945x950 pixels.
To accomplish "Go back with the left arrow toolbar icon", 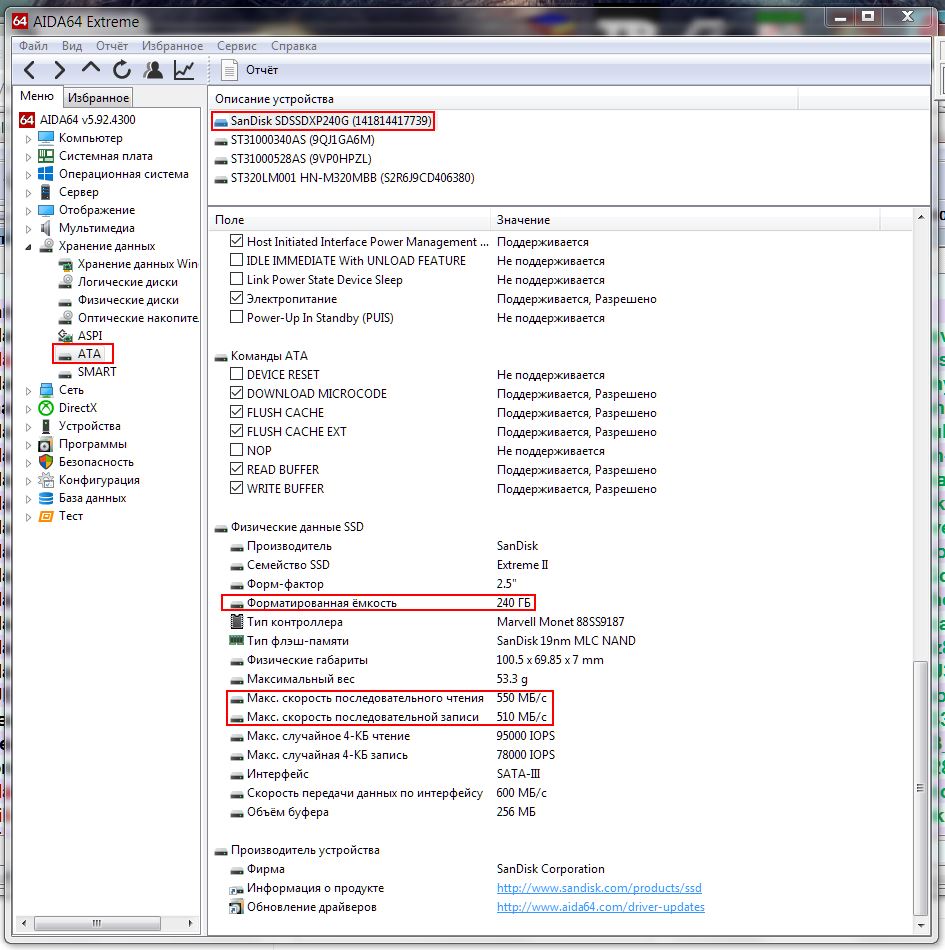I will 29,70.
